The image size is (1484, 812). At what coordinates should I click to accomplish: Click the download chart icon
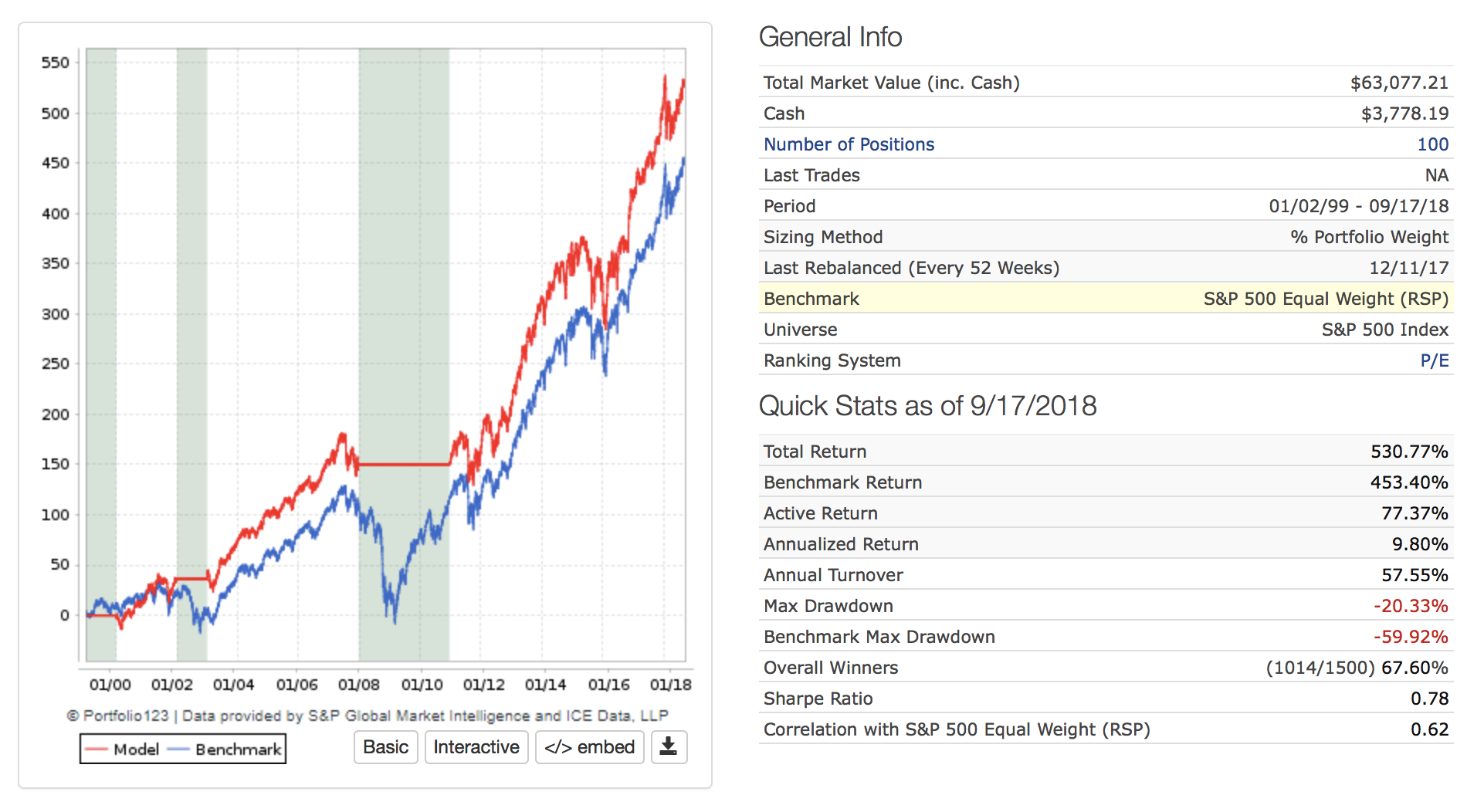coord(669,747)
